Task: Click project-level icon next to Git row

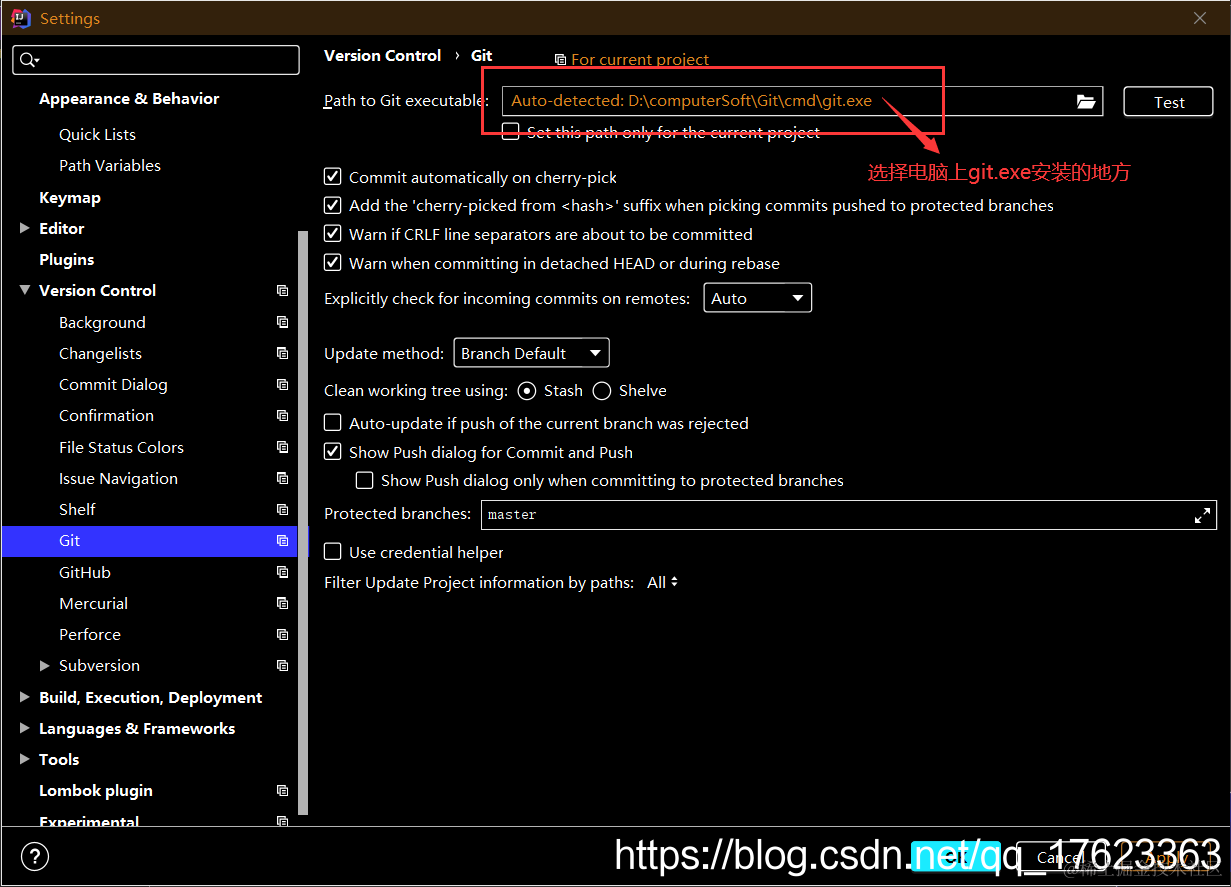Action: (x=282, y=541)
